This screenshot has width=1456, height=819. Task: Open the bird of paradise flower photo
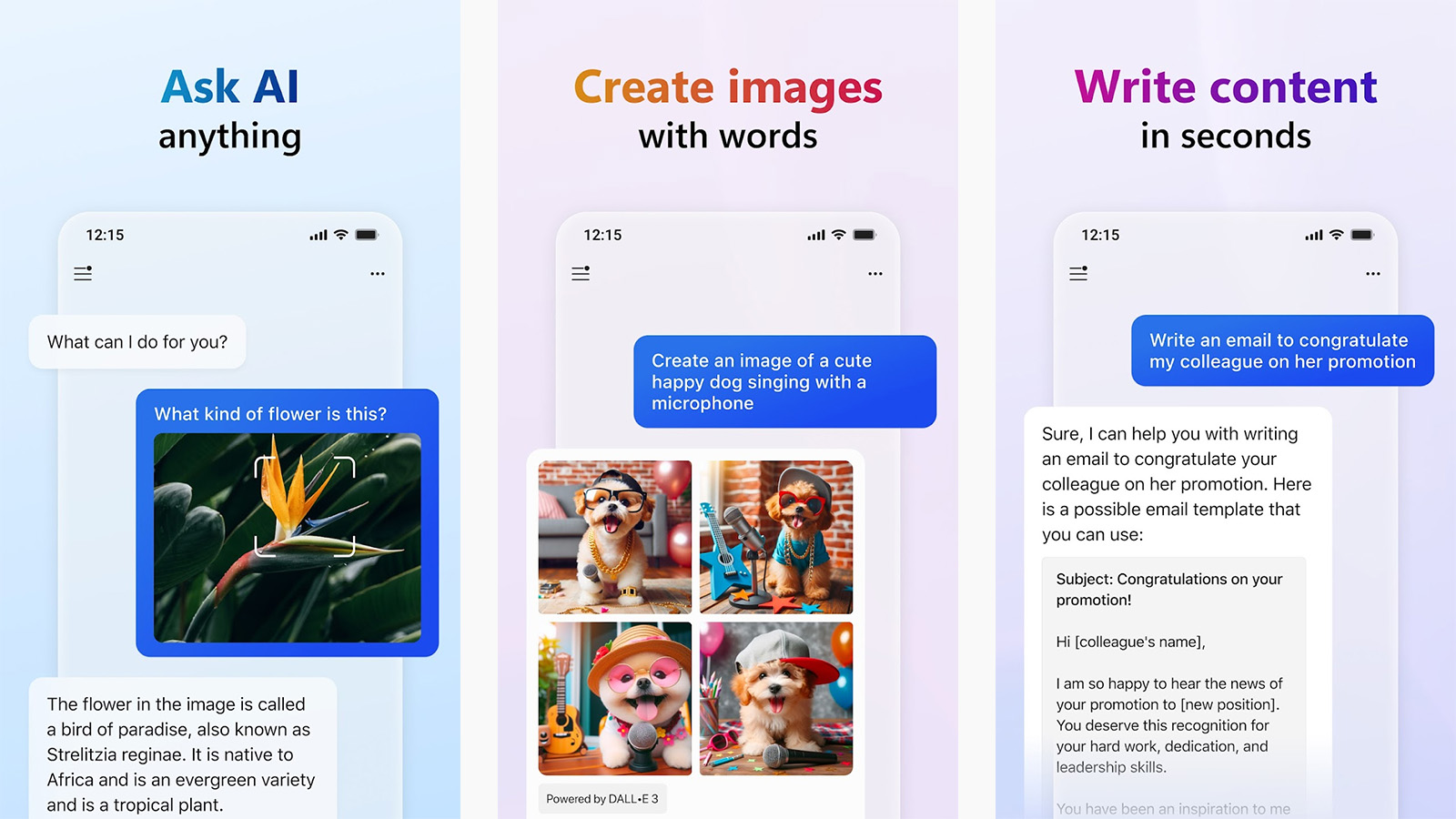point(288,538)
